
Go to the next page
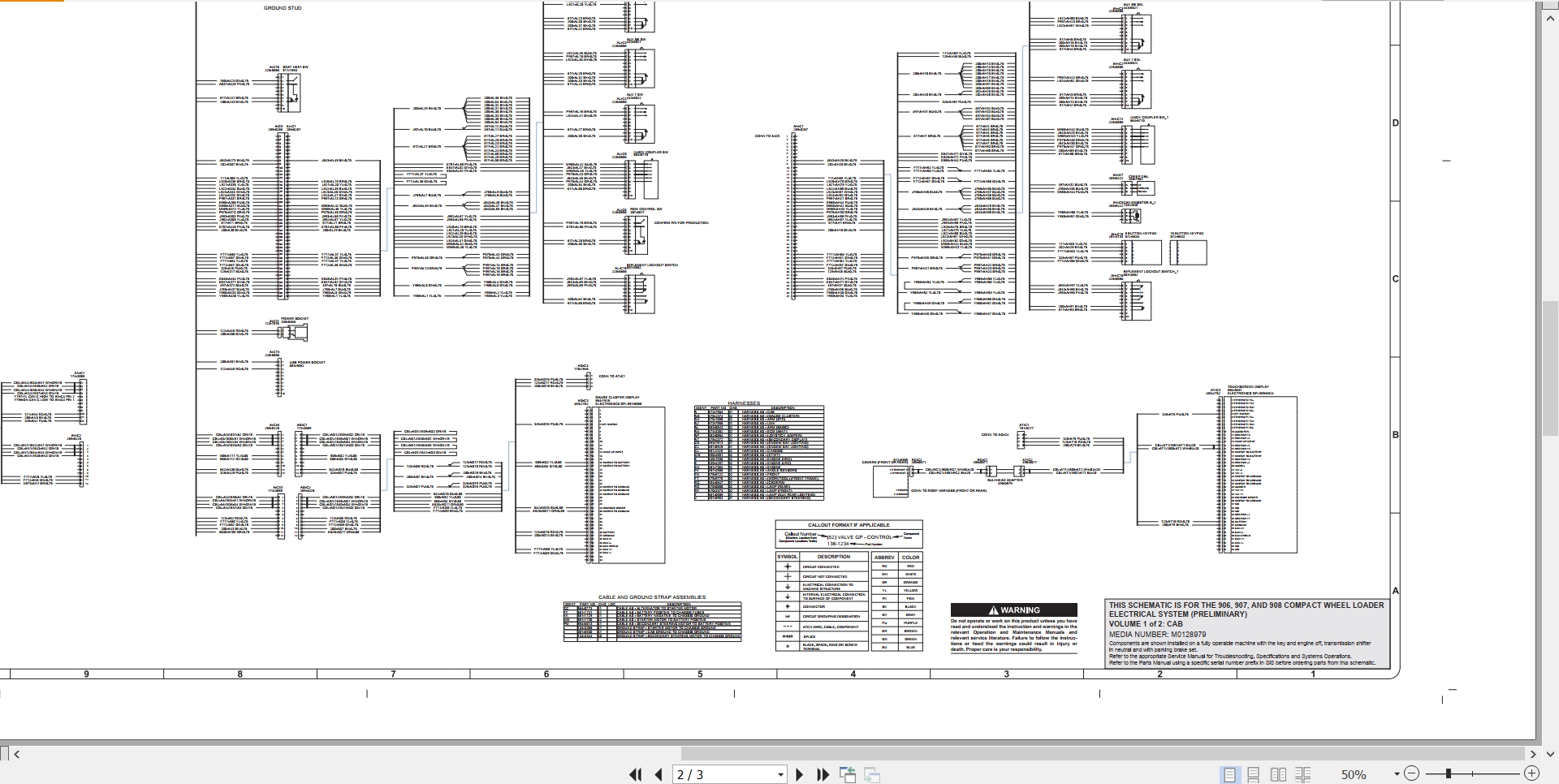click(x=799, y=774)
